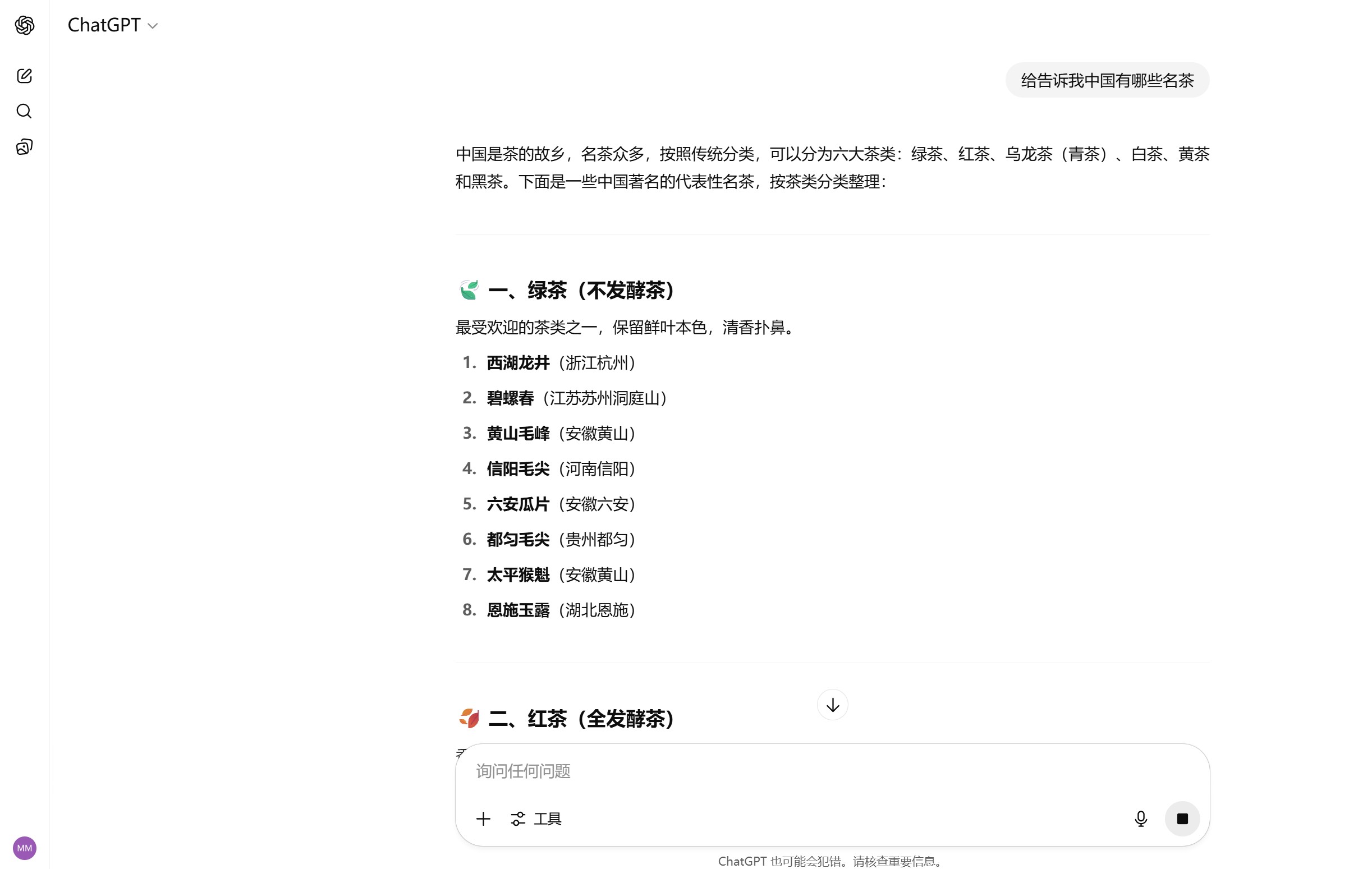Open the library images icon in sidebar
1372x869 pixels.
coord(24,147)
